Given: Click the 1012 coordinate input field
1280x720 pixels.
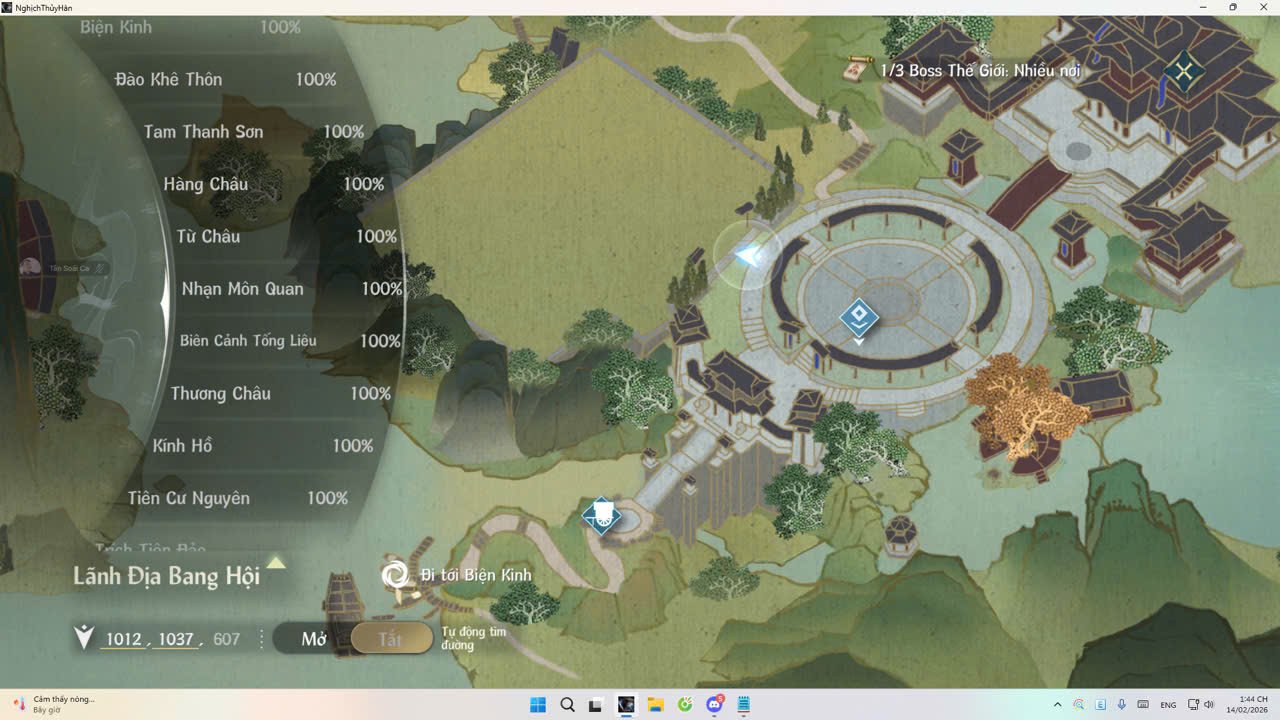Looking at the screenshot, I should click(x=122, y=639).
